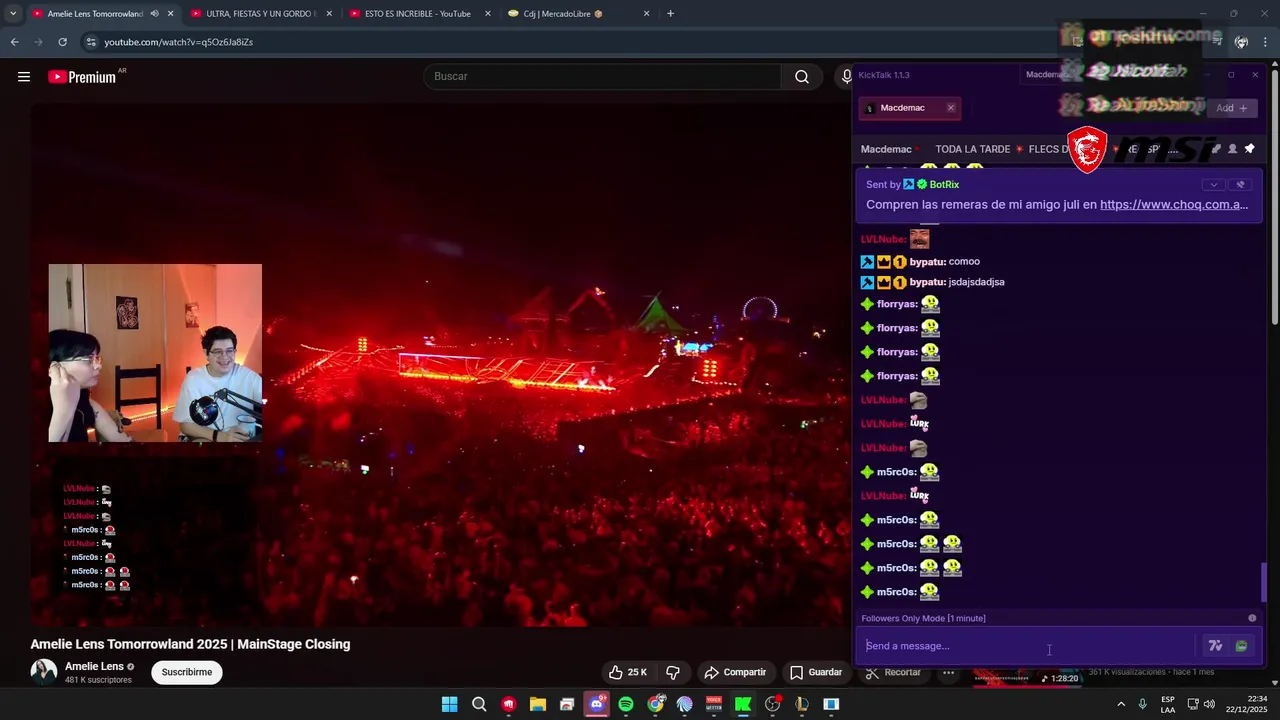Viewport: 1280px width, 720px height.
Task: Toggle the pinned message pin icon in KickTalk header
Action: 1249,149
